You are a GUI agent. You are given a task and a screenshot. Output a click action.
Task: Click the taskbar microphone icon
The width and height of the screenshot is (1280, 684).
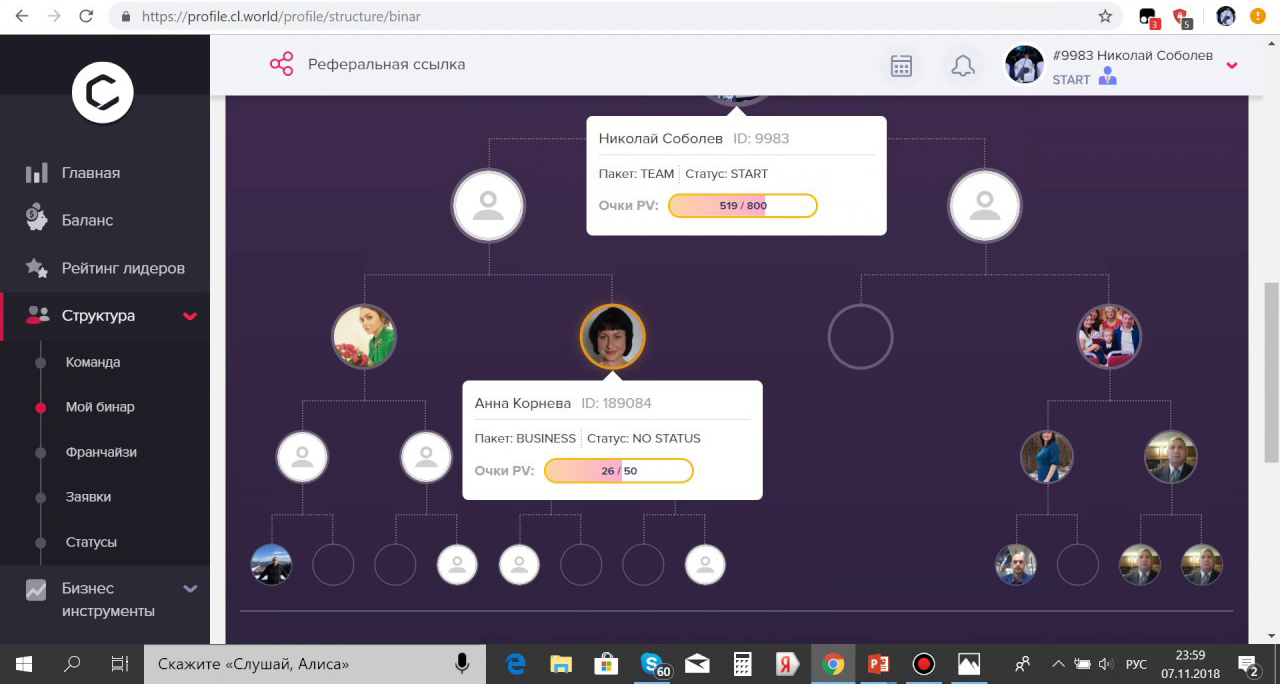coord(462,663)
